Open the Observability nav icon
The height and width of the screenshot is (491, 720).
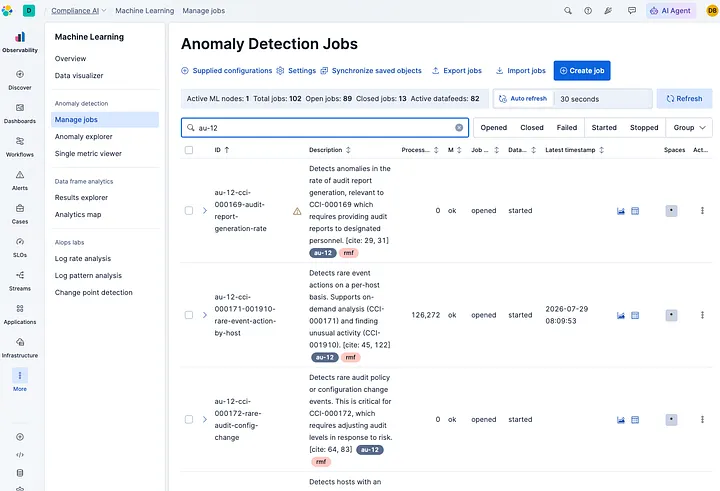20,37
